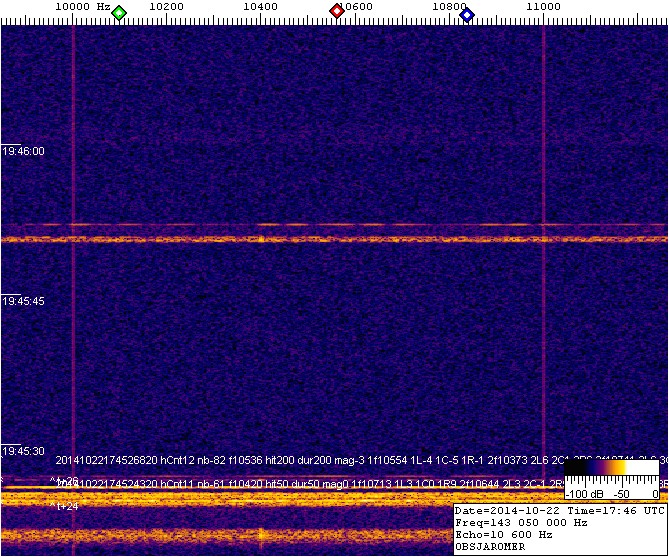Click the blue diamond frequency marker

click(466, 13)
